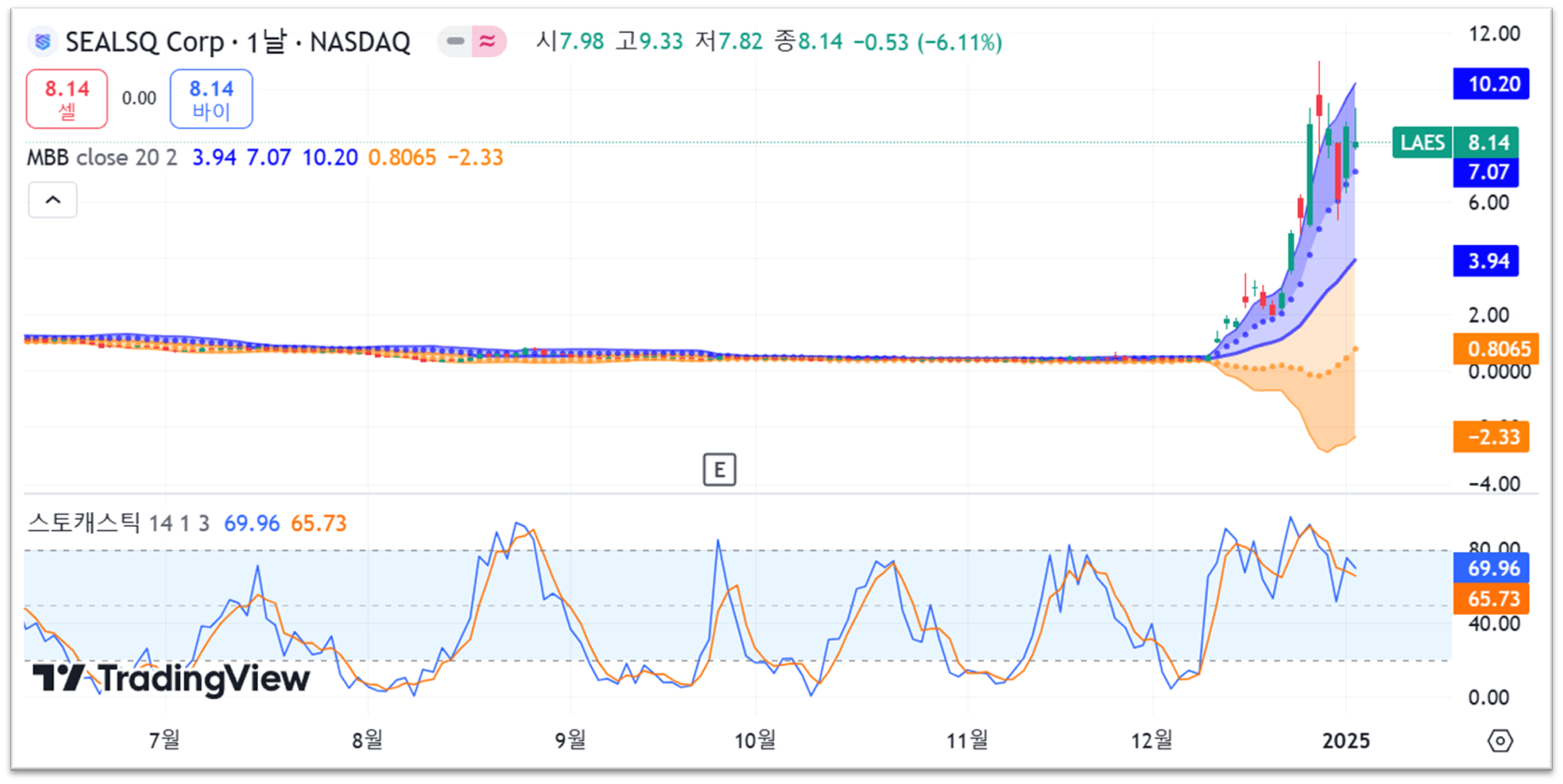The width and height of the screenshot is (1563, 784).
Task: Click the 8월 label on time axis
Action: pos(367,740)
